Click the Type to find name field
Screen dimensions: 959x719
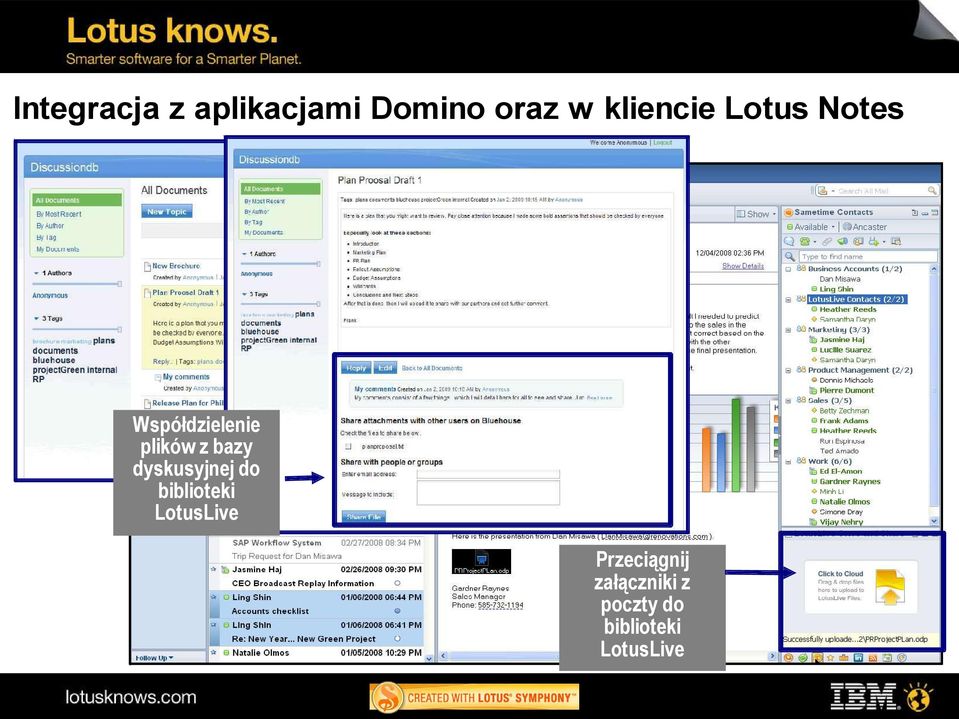pos(868,257)
